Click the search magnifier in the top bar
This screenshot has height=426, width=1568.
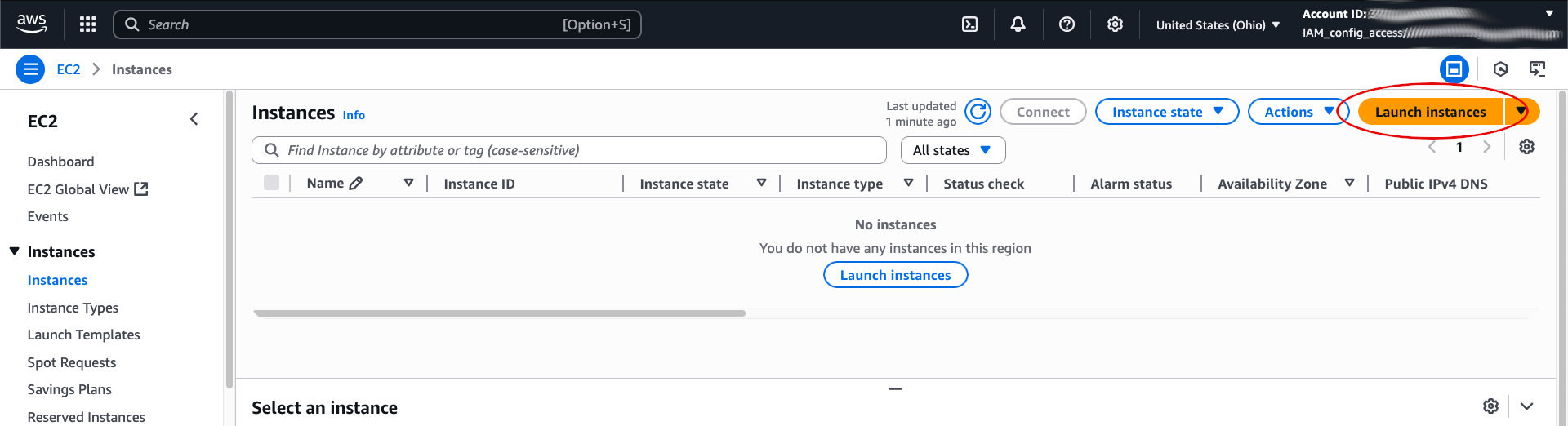131,24
